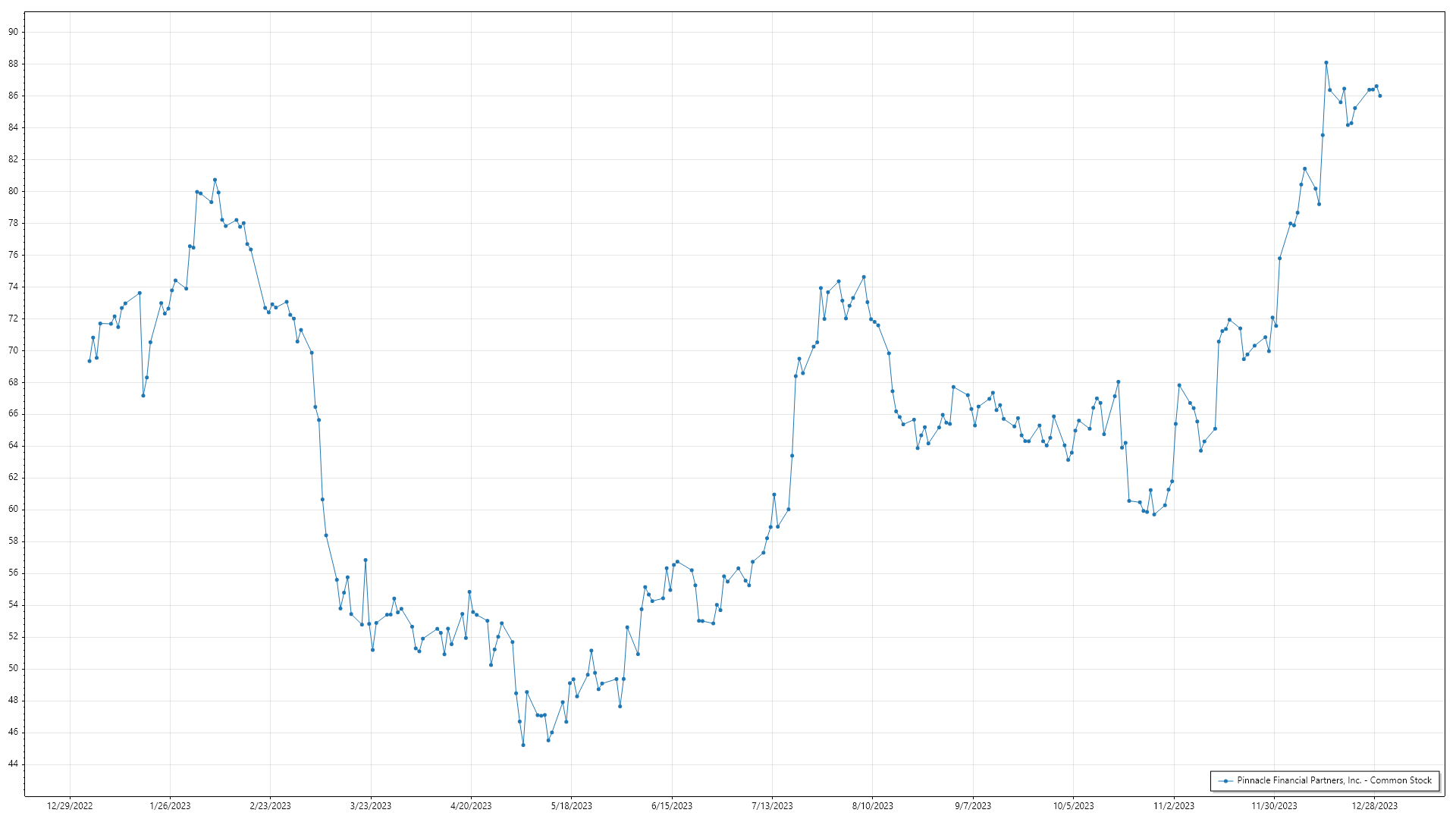The width and height of the screenshot is (1456, 819).
Task: Select the Pinnacle Financial Partners legend label
Action: [1334, 780]
